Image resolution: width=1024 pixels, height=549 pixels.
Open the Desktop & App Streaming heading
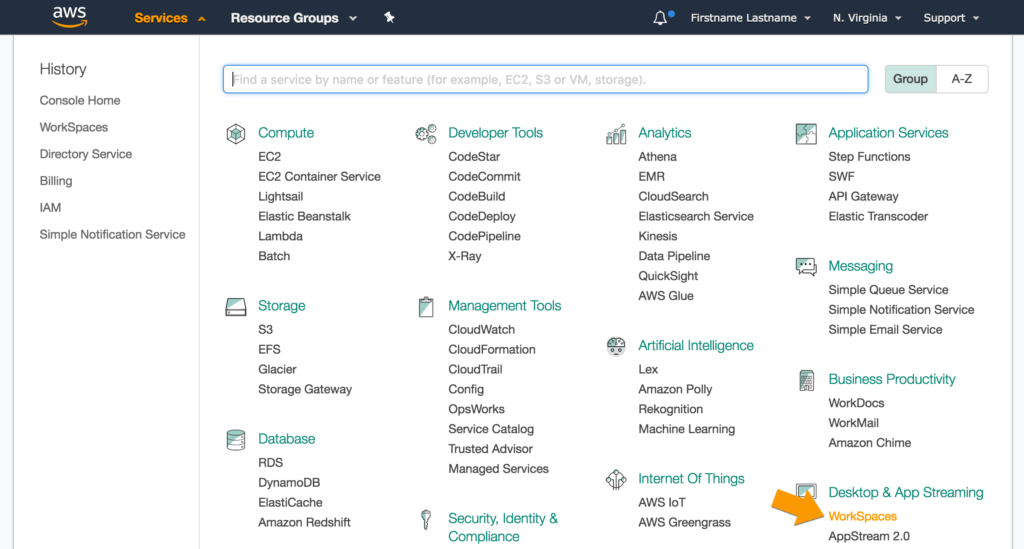(905, 493)
